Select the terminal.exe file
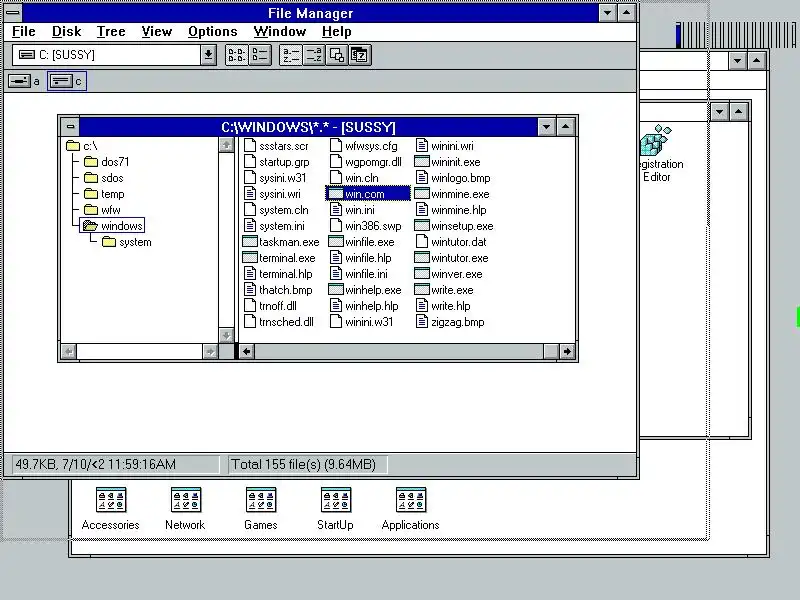 click(x=279, y=258)
